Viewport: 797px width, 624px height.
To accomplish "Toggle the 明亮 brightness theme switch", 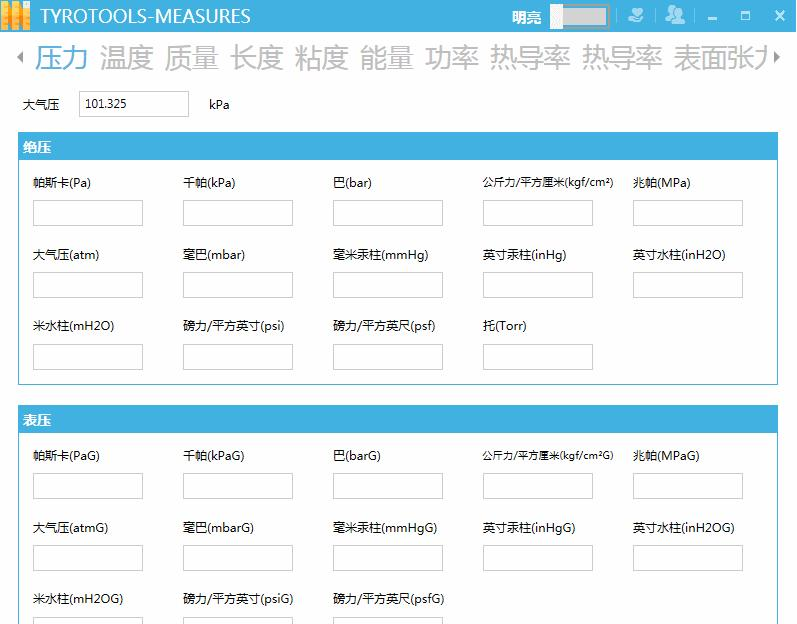I will (579, 17).
